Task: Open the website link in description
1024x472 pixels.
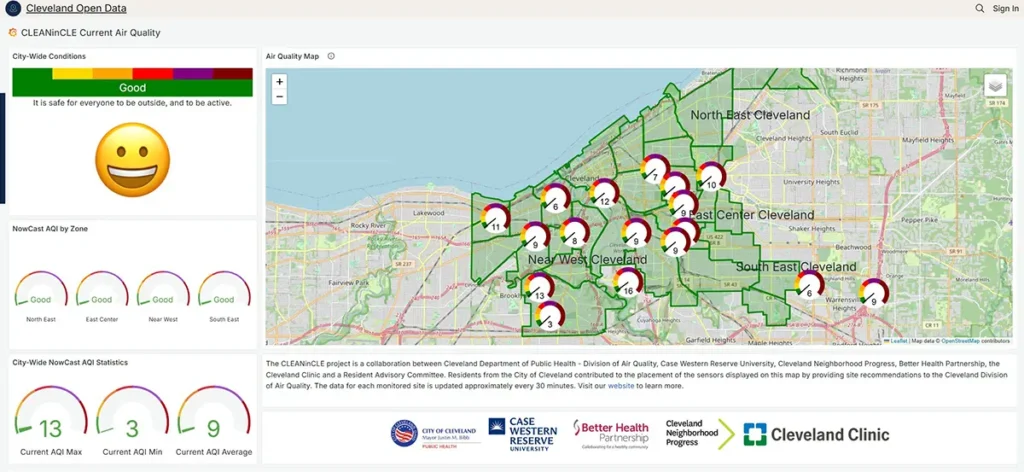Action: [x=621, y=386]
